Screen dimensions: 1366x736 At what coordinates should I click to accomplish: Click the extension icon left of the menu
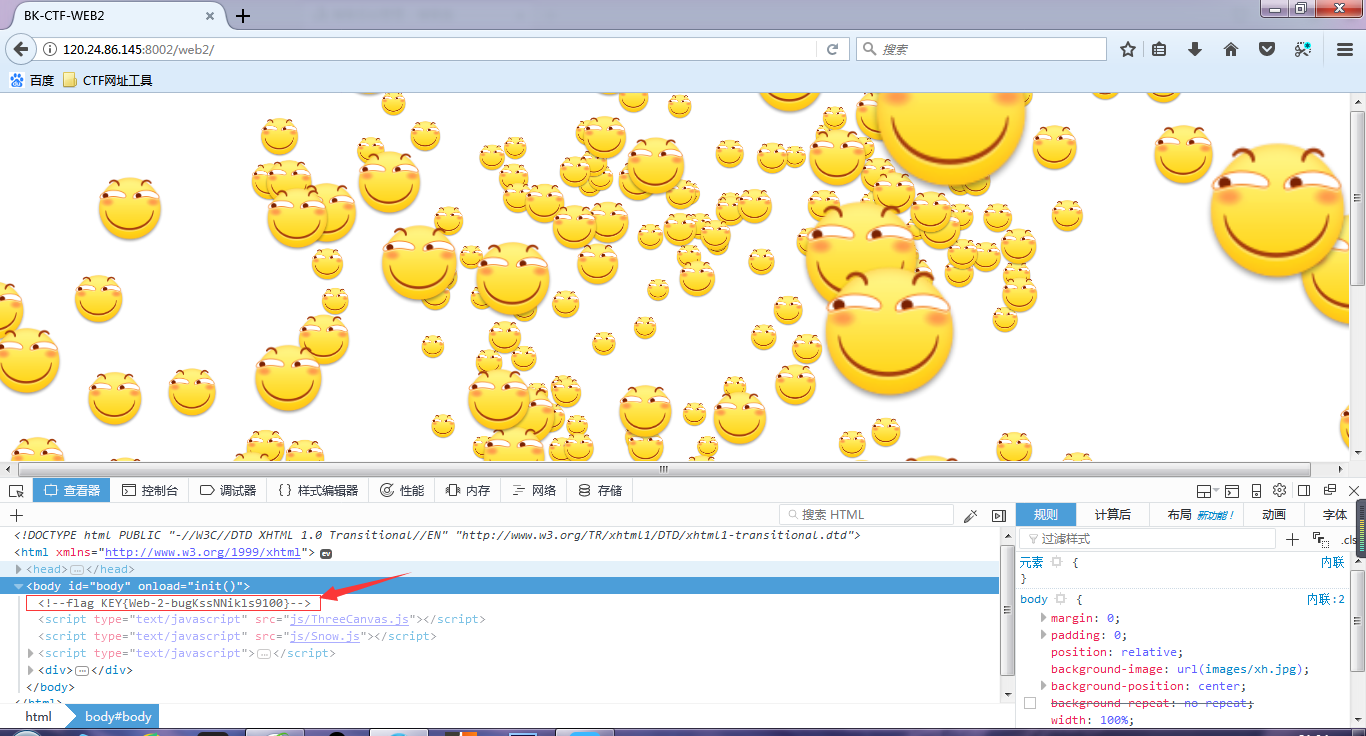pos(1302,49)
